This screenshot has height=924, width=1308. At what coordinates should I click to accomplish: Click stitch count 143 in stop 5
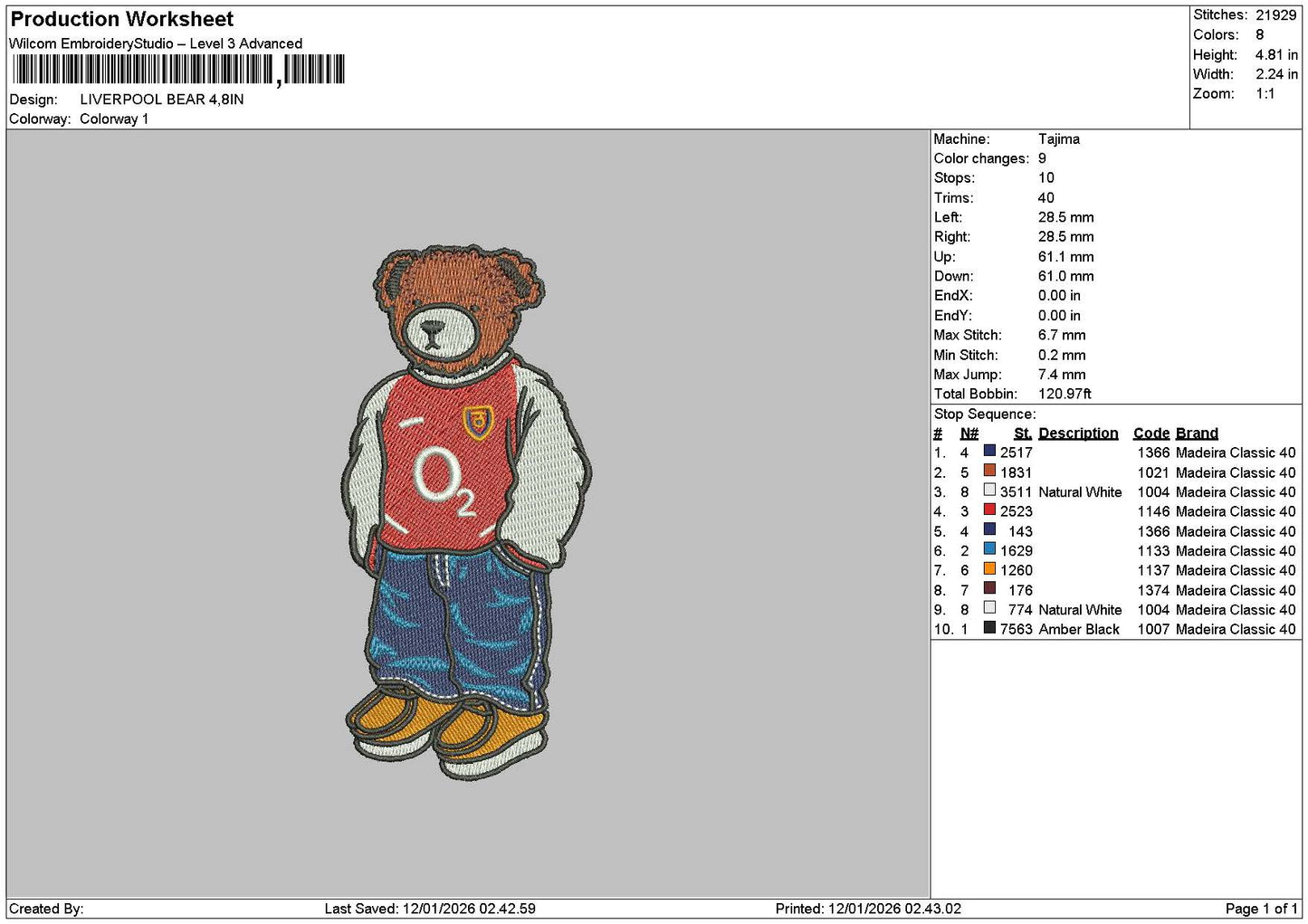1021,531
